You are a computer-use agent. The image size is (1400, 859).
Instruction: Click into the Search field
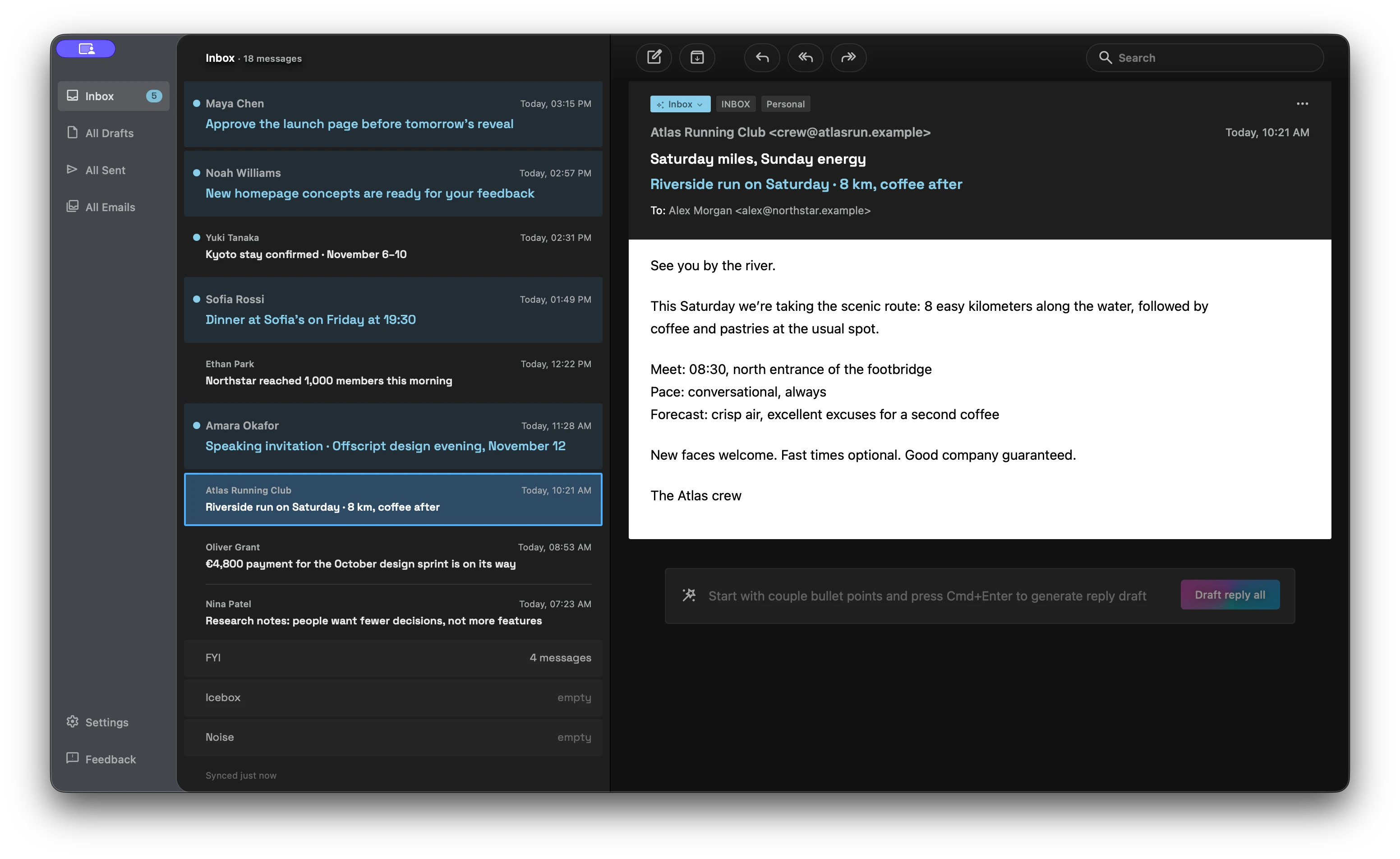[x=1205, y=57]
